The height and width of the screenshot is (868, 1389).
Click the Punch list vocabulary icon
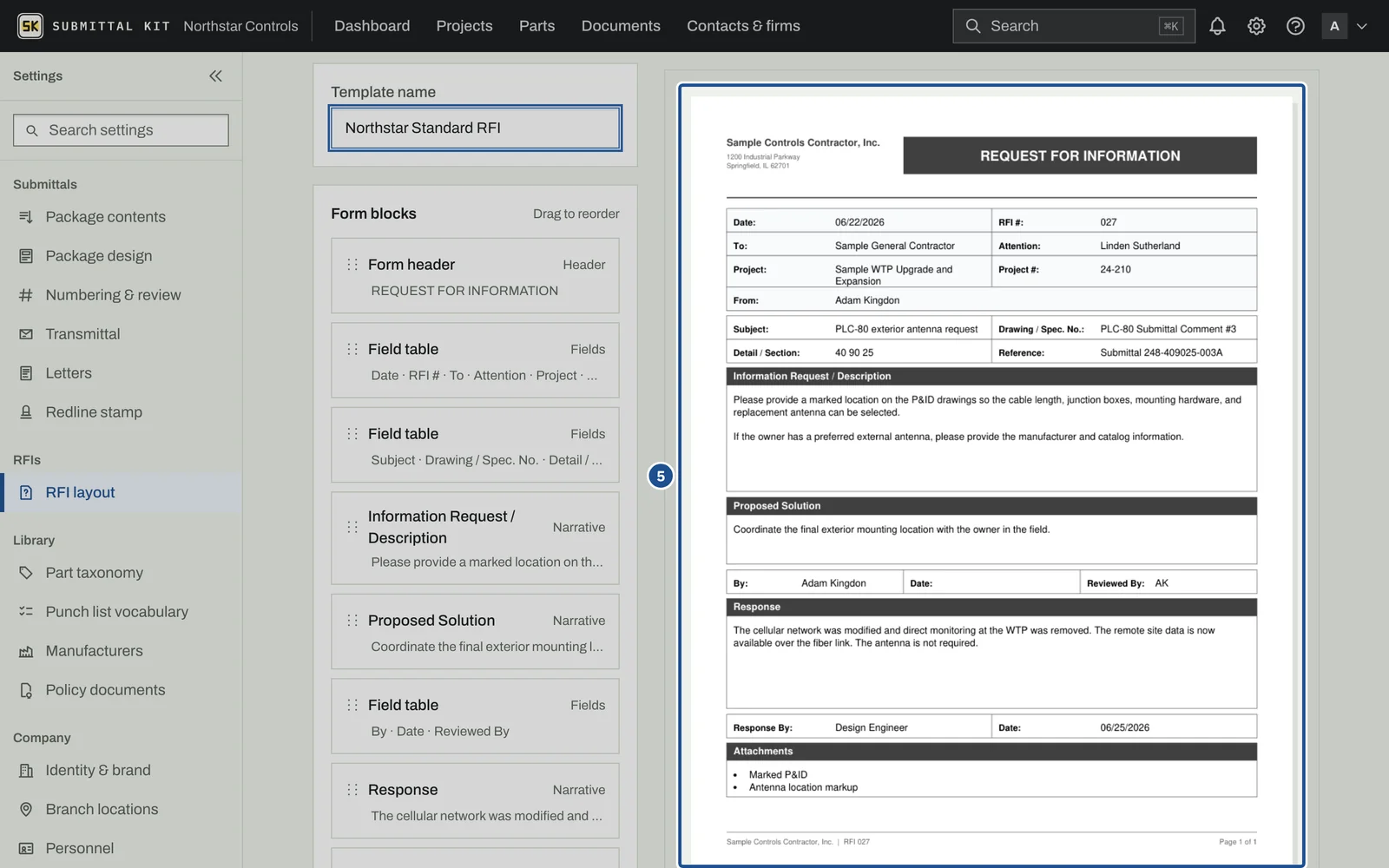[26, 612]
